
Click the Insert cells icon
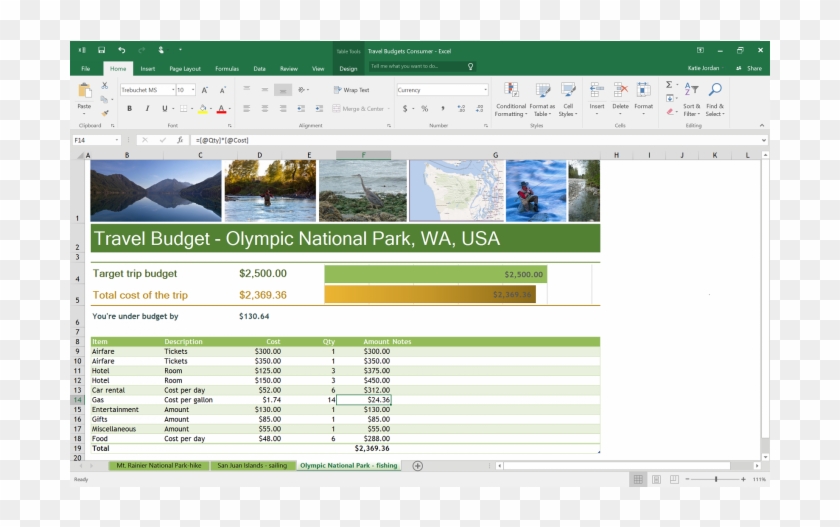click(x=597, y=90)
